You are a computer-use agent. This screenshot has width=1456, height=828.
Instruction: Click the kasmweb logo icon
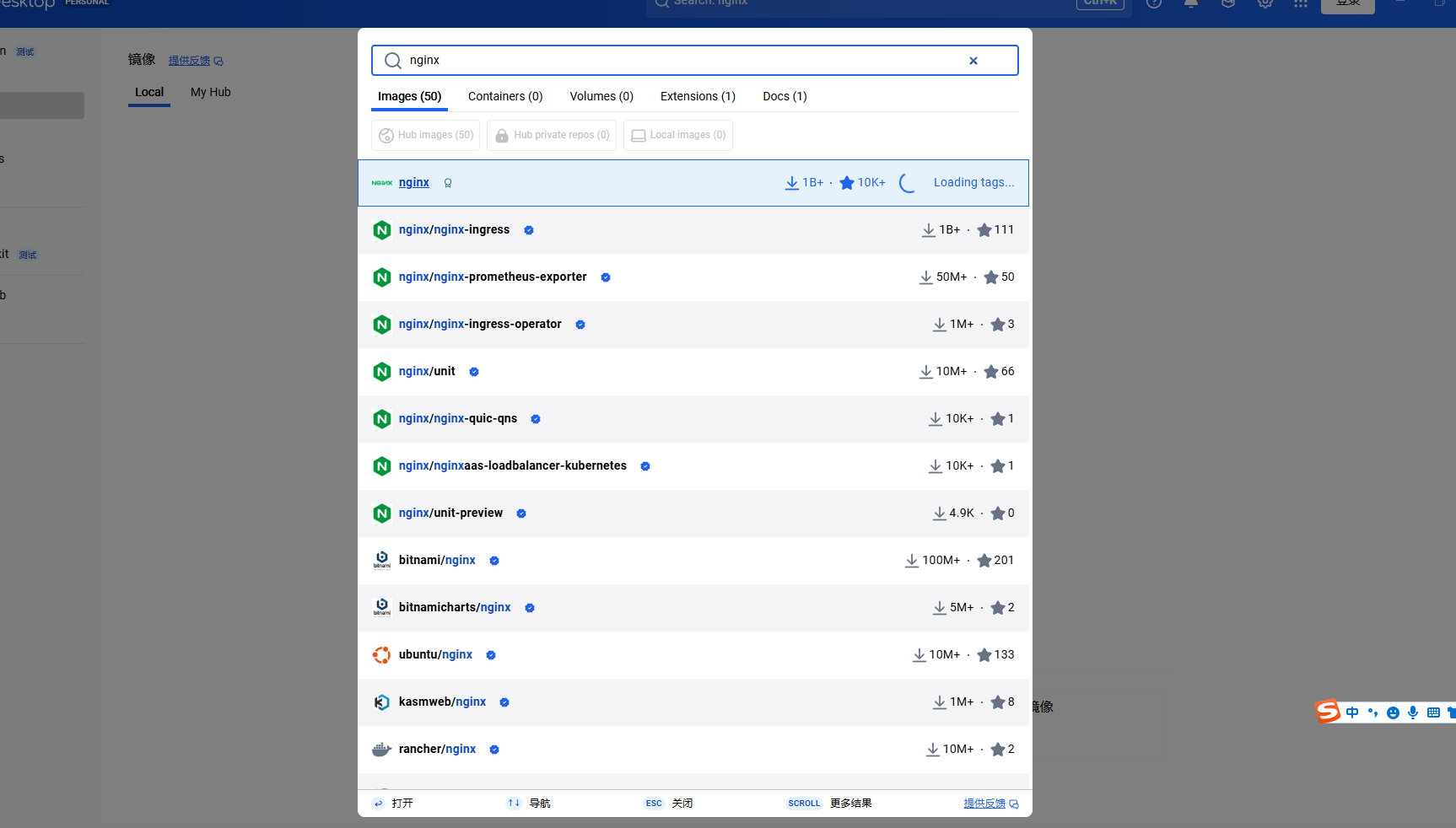coord(382,702)
